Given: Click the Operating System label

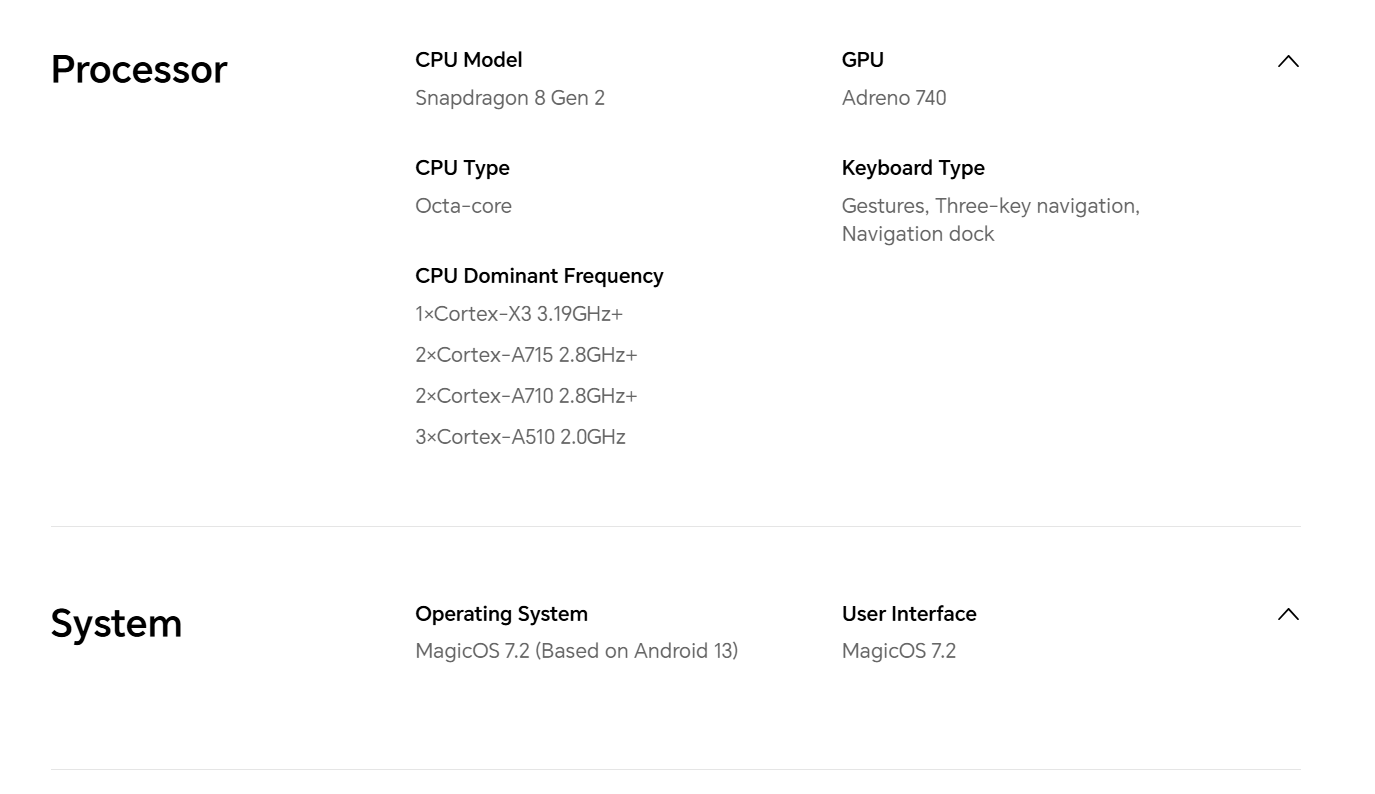Looking at the screenshot, I should (501, 614).
